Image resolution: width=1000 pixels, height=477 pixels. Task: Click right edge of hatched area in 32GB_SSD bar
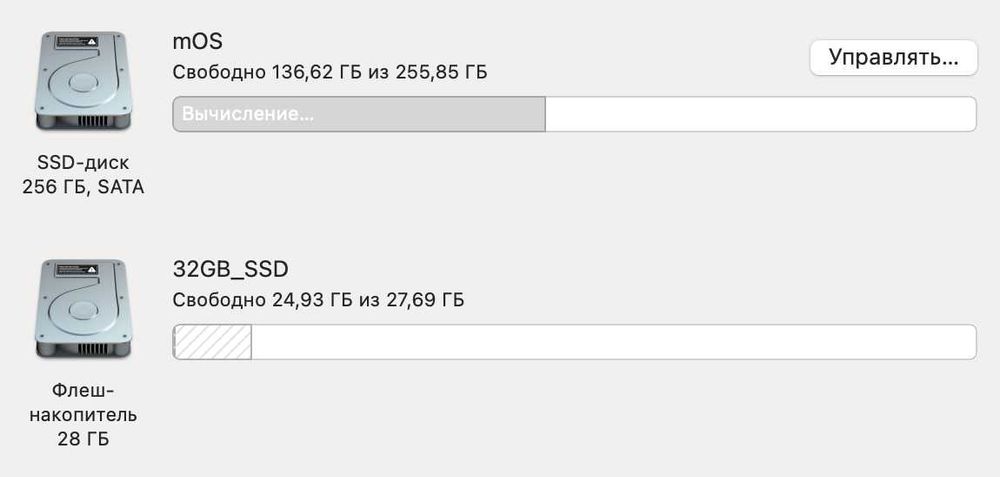pos(250,342)
